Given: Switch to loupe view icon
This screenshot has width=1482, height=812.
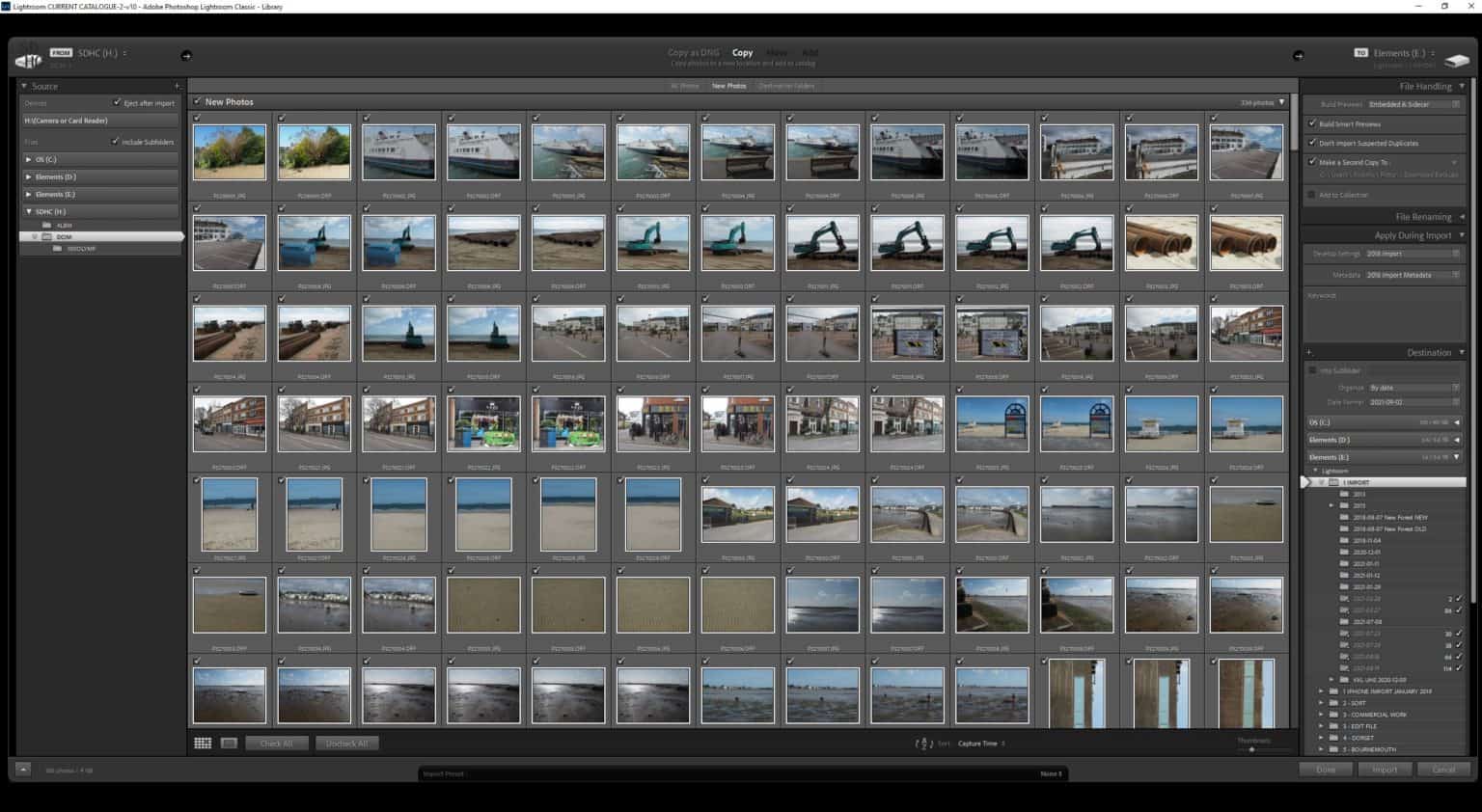Looking at the screenshot, I should pyautogui.click(x=229, y=744).
